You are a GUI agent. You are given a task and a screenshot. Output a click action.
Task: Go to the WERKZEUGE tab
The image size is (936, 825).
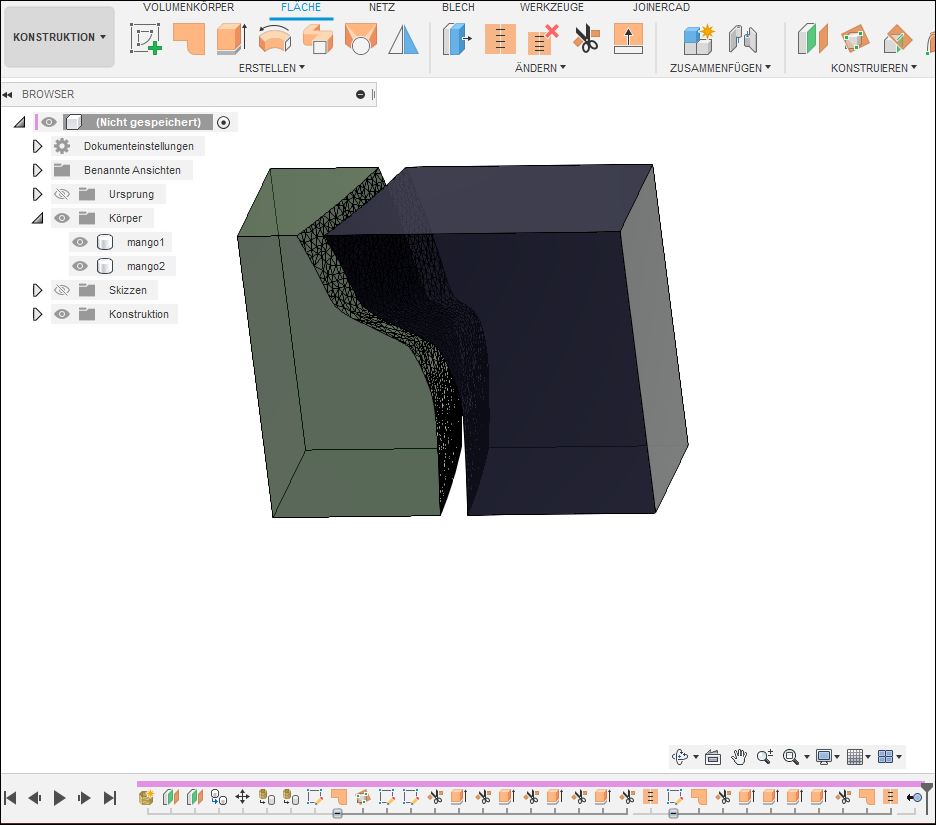tap(552, 7)
